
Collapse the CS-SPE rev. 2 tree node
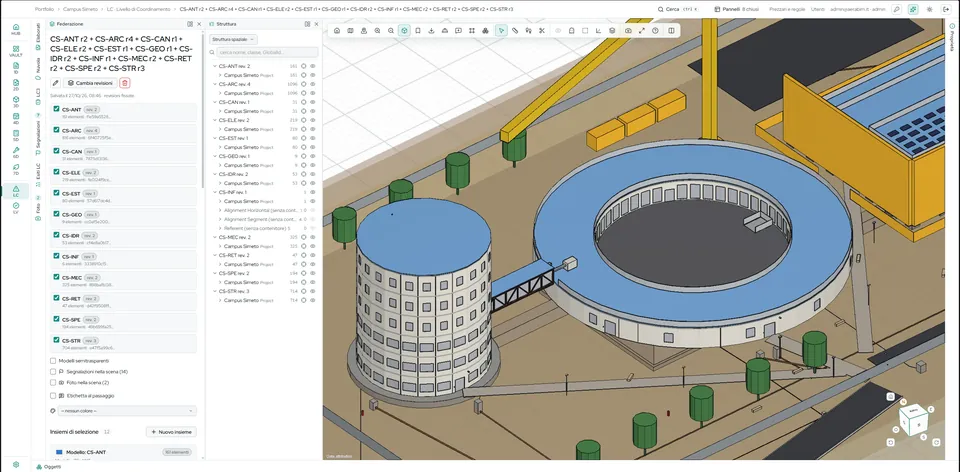pos(214,273)
